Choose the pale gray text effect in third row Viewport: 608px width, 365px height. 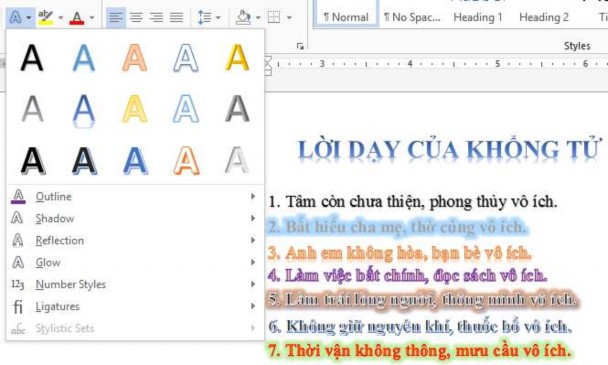click(x=237, y=161)
